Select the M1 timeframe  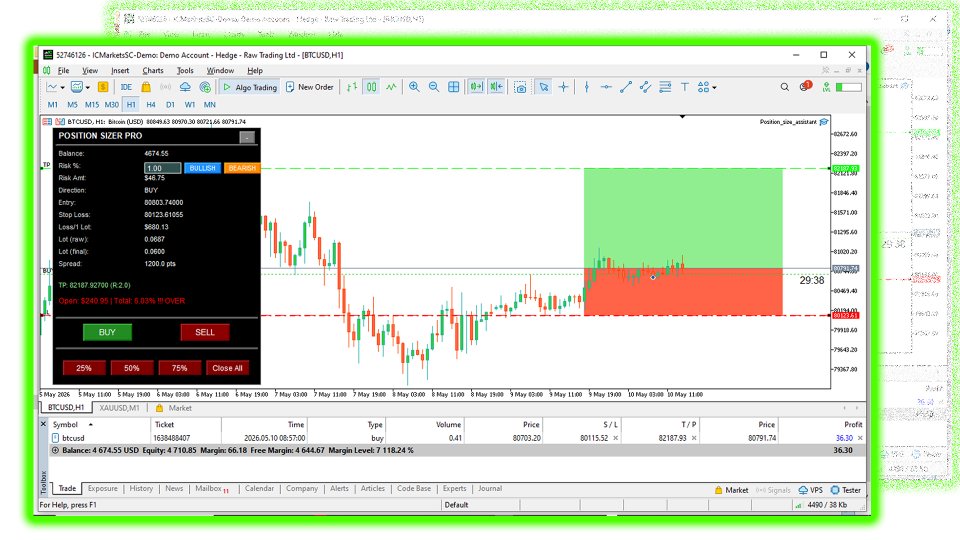click(x=53, y=105)
